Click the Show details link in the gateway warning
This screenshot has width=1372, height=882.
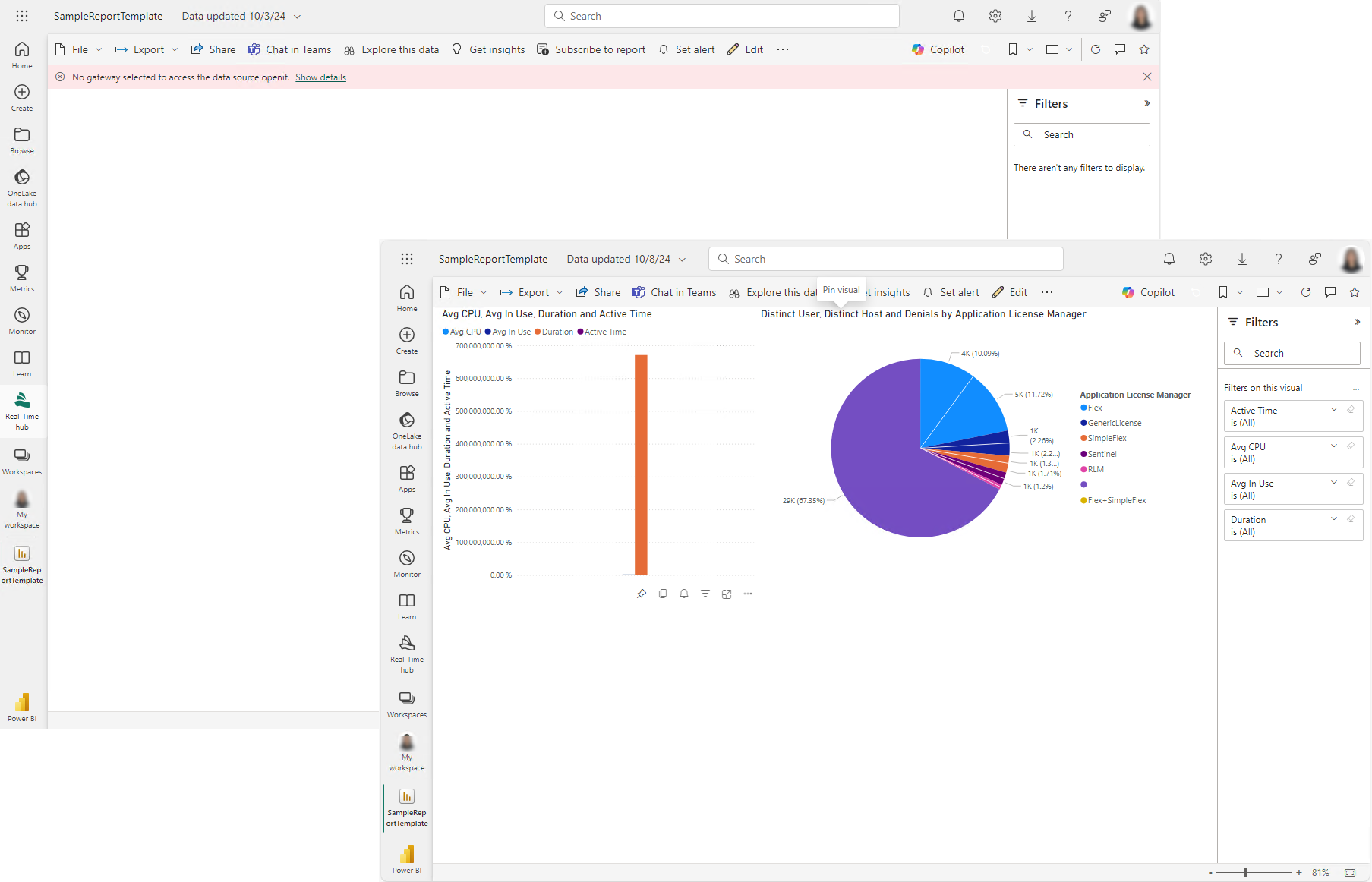tap(320, 77)
